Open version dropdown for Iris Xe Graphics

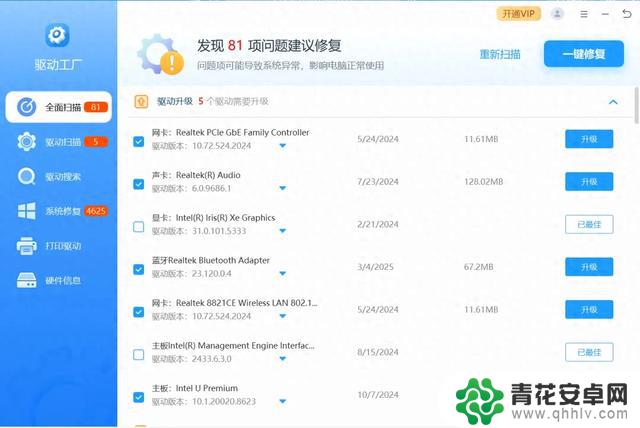282,231
